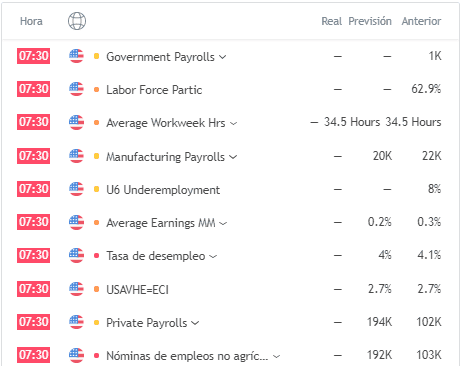Expand Average Earnings MM row

pyautogui.click(x=223, y=223)
